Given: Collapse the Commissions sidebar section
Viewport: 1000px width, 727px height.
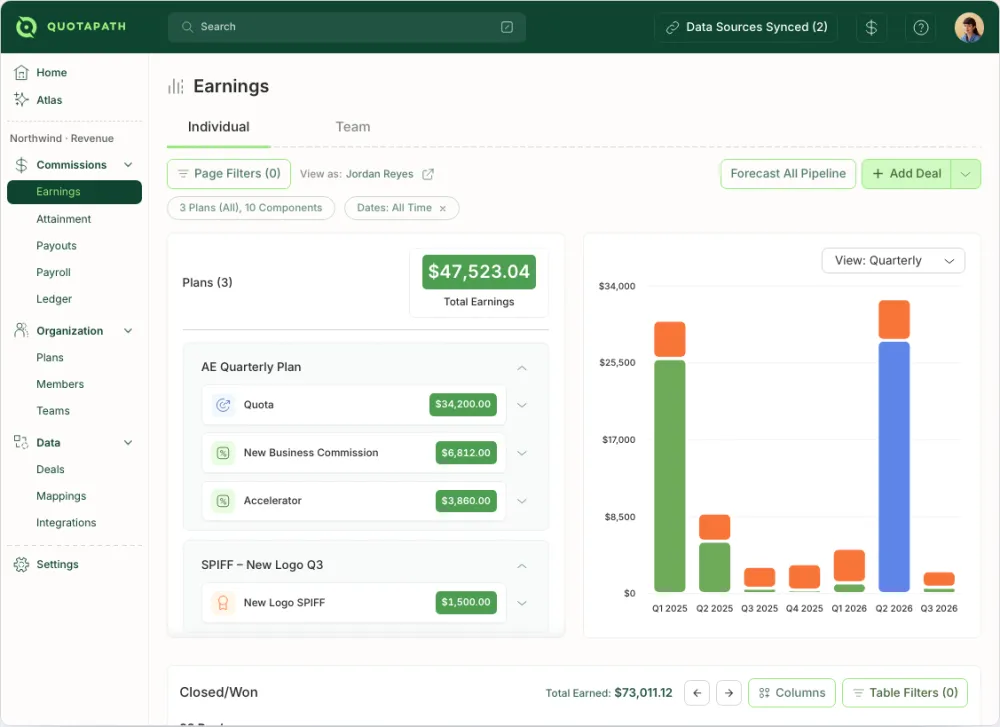Looking at the screenshot, I should 128,165.
